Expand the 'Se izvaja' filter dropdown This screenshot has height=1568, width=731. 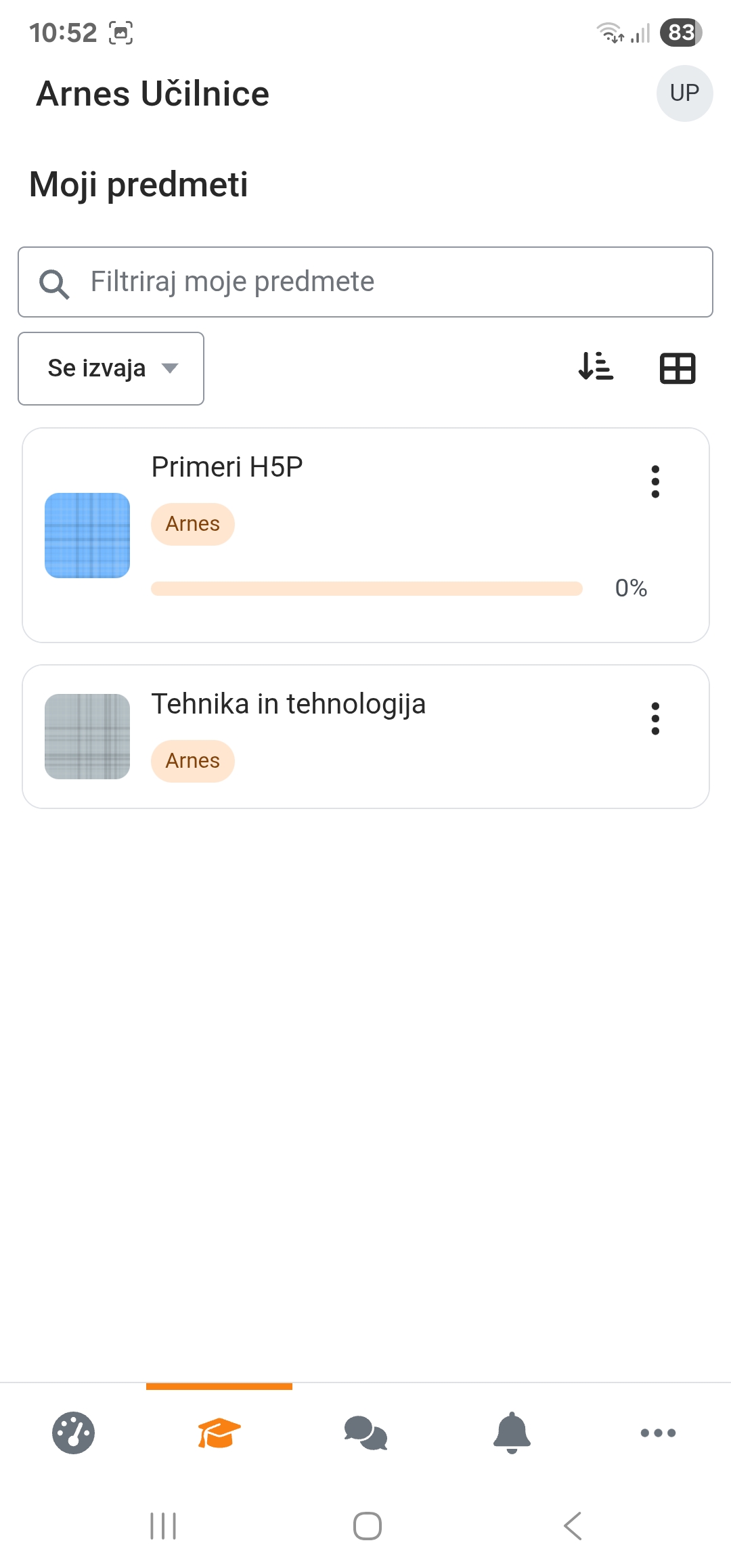[111, 368]
